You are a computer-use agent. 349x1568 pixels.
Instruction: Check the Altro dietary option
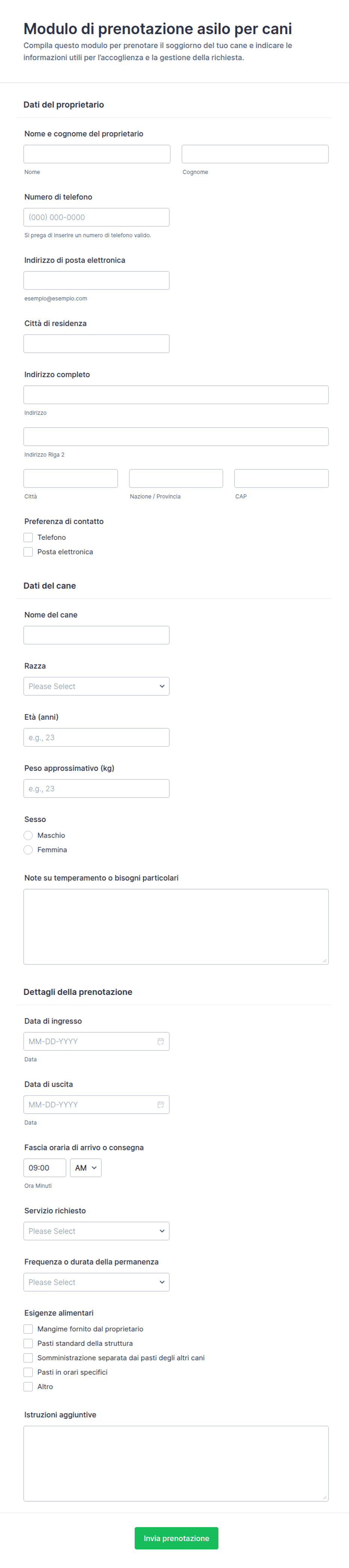pyautogui.click(x=28, y=1387)
